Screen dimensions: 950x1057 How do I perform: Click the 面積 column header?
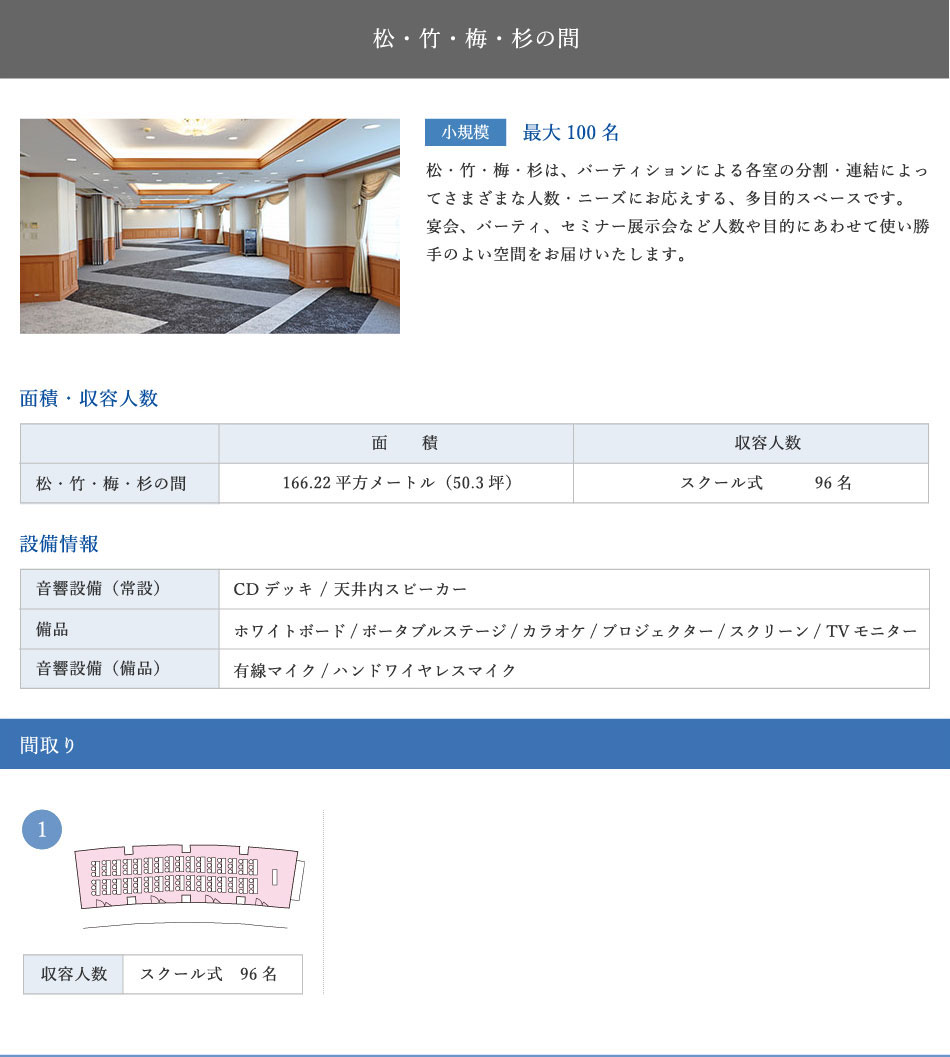point(396,443)
